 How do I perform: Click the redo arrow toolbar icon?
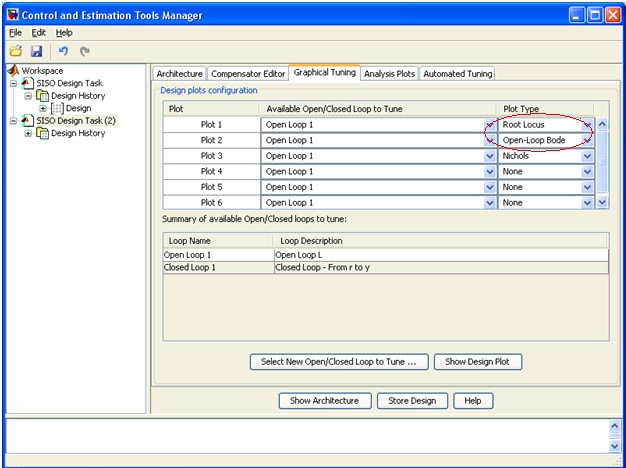point(85,51)
